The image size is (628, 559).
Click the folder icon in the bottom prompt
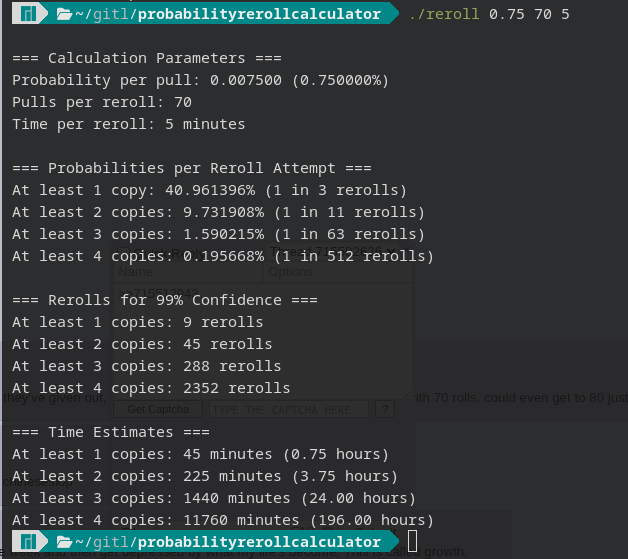click(64, 543)
